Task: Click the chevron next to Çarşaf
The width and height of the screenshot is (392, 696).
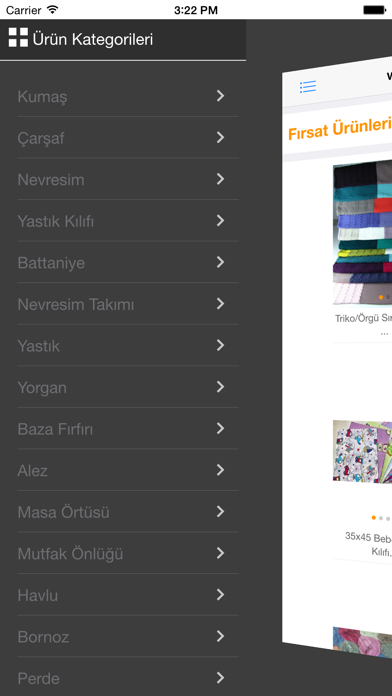Action: tap(220, 138)
